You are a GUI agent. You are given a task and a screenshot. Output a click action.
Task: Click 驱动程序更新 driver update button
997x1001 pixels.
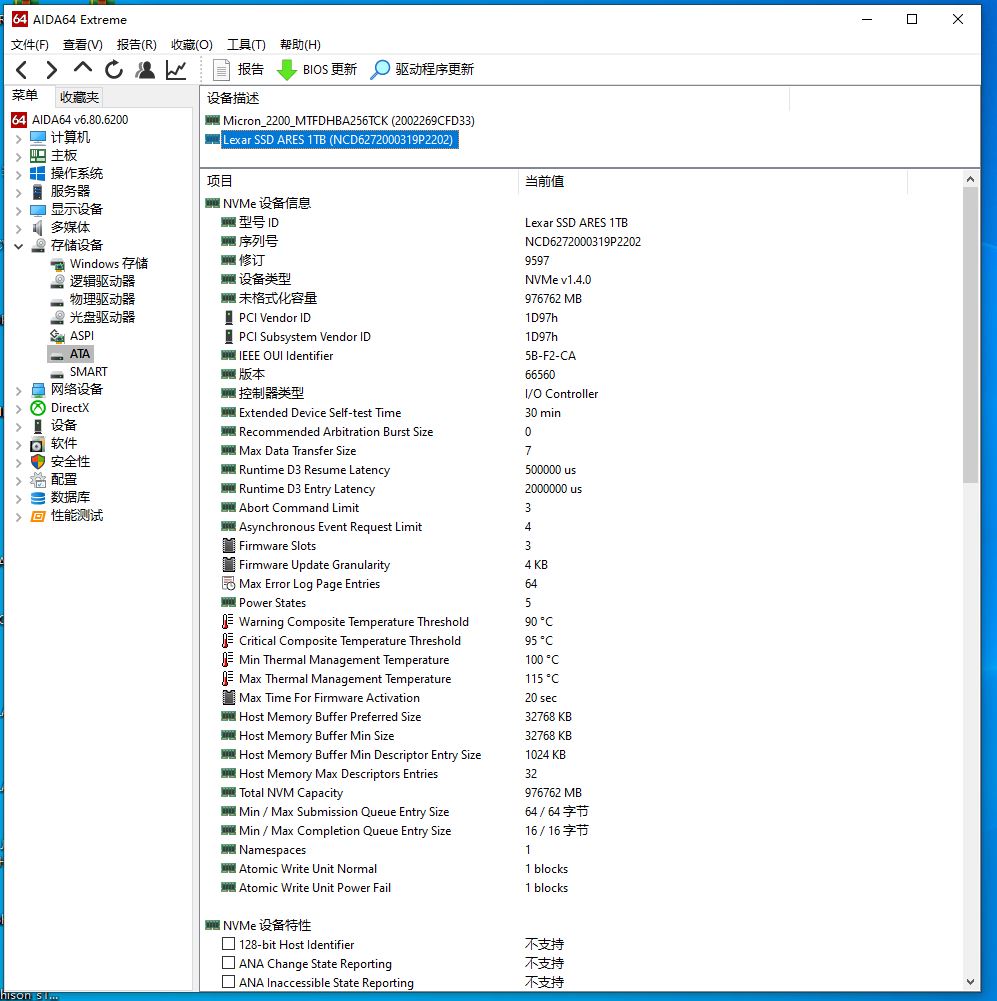(x=422, y=69)
